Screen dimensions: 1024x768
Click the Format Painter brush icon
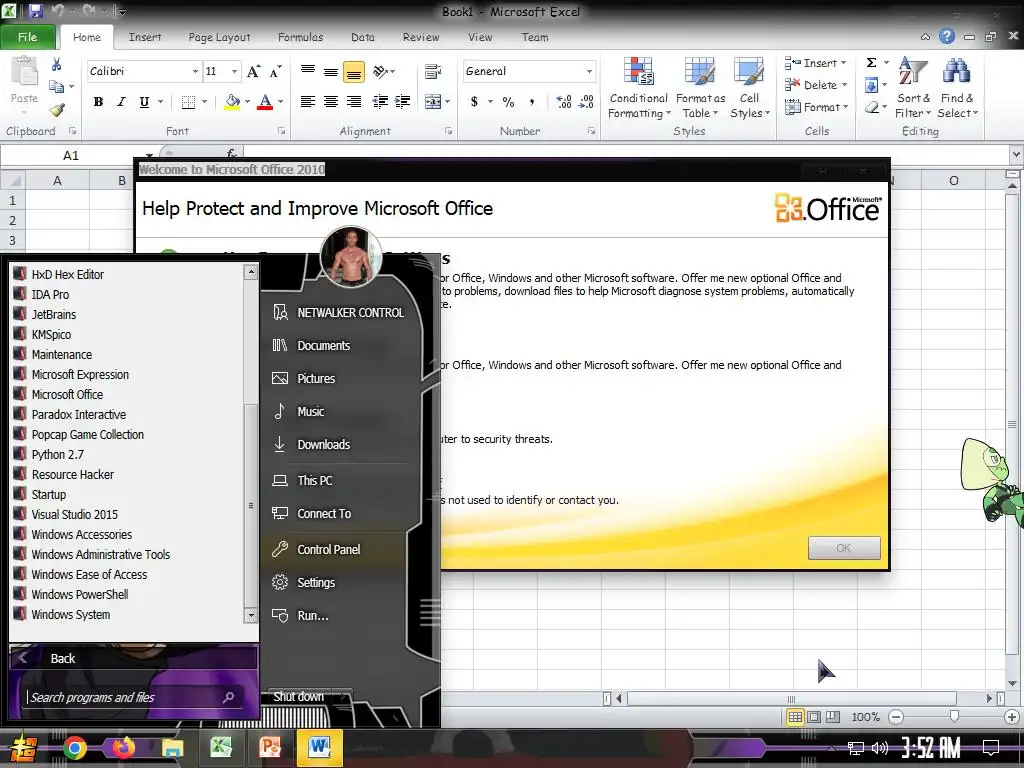57,110
